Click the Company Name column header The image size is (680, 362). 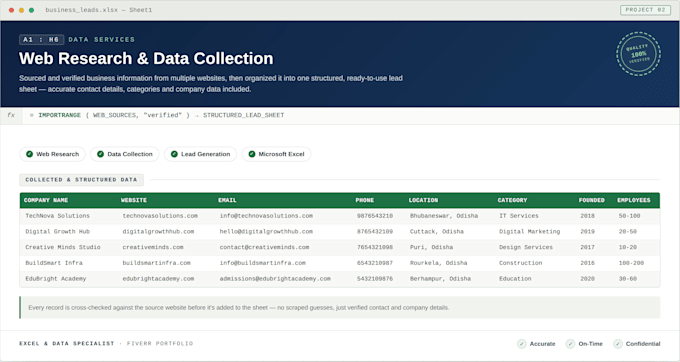coord(46,200)
